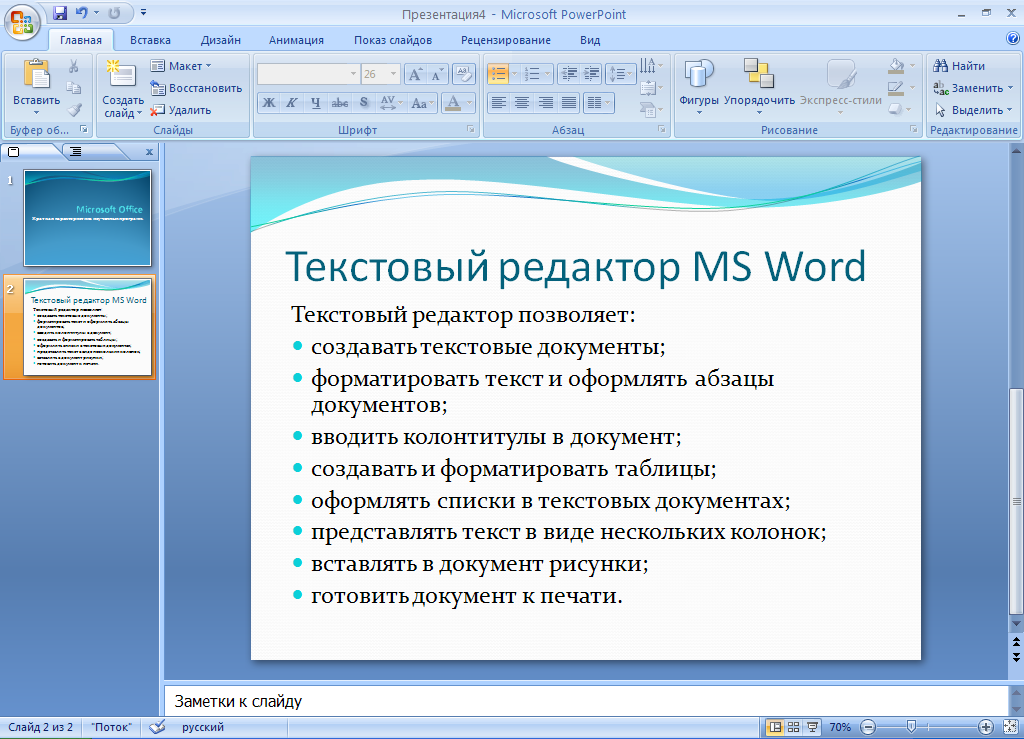
Task: Click the Redo/Repeat icon in the Quick Access toolbar
Action: [114, 12]
